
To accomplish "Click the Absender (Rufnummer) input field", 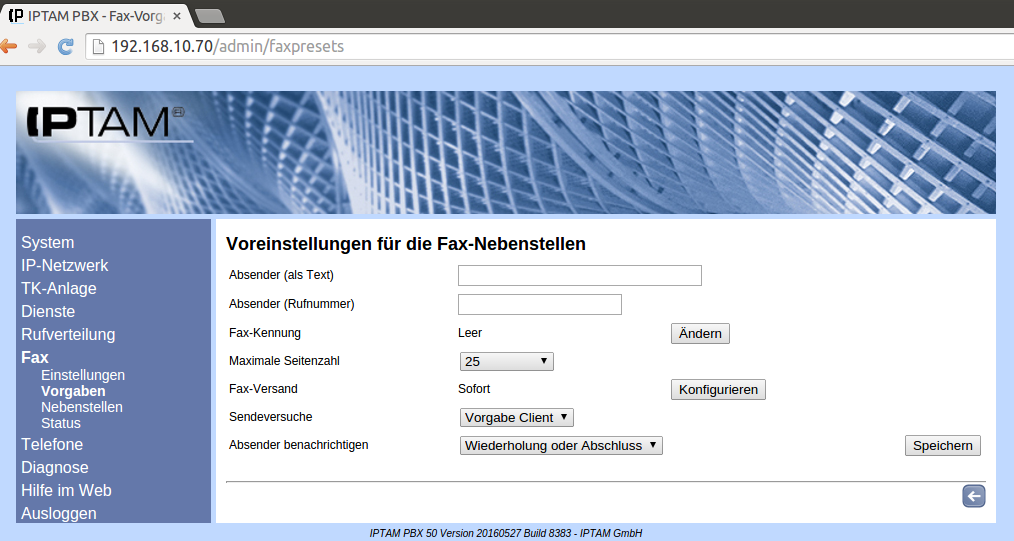I will tap(539, 305).
